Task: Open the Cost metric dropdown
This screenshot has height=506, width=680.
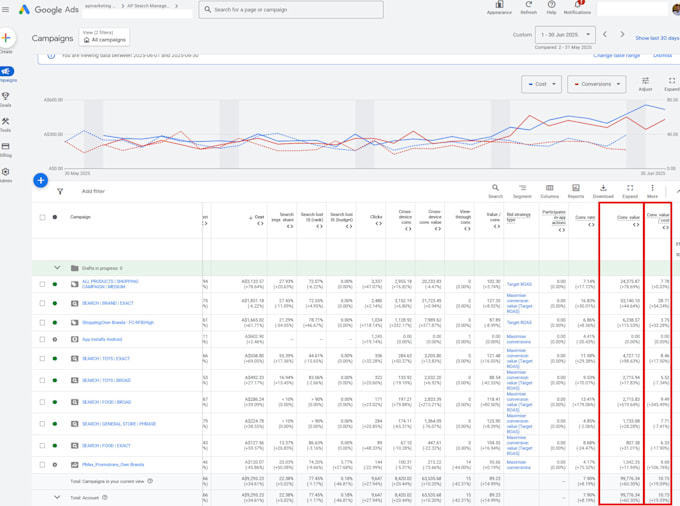Action: pos(541,84)
